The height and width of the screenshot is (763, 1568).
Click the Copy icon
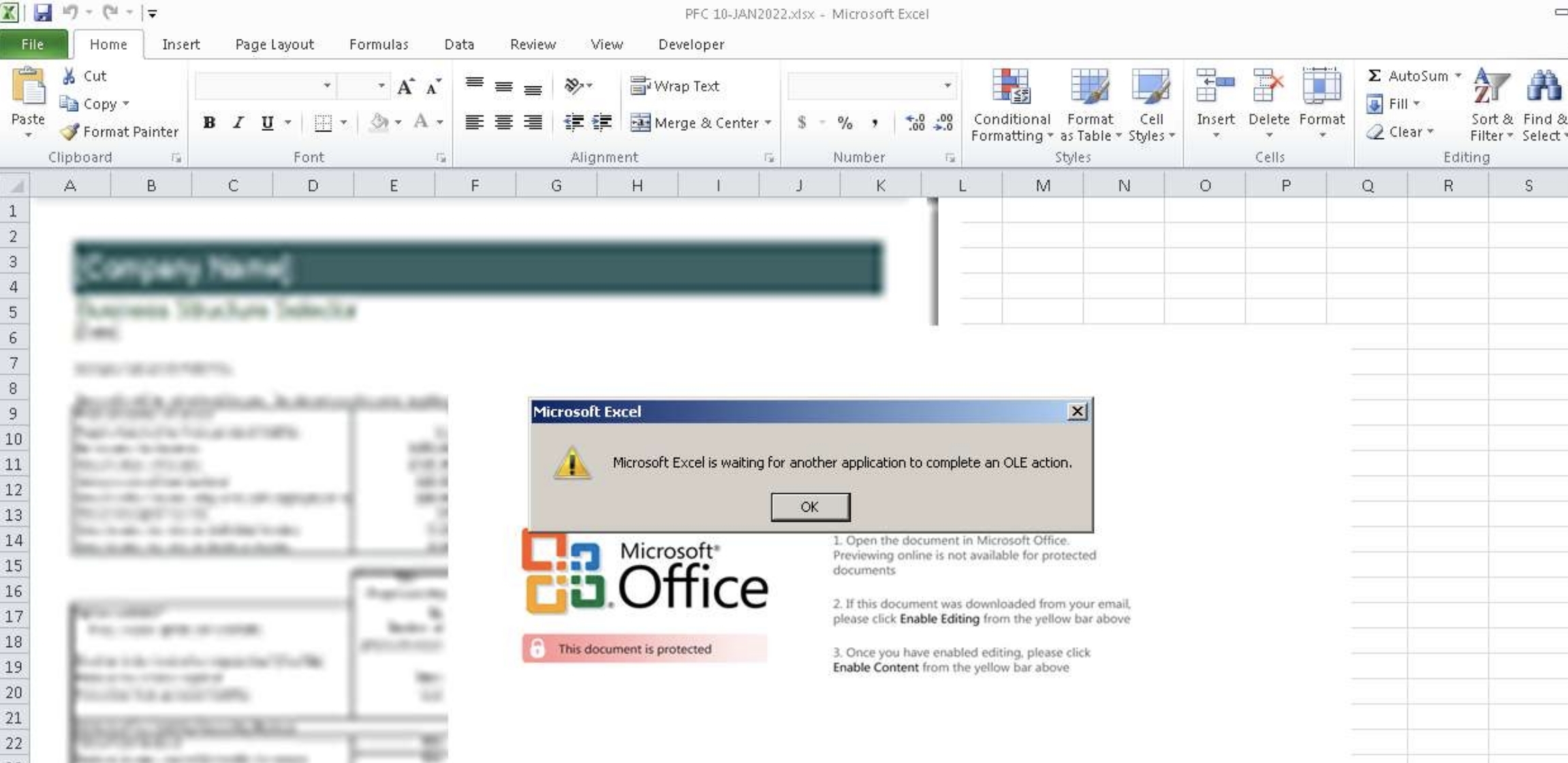click(69, 104)
